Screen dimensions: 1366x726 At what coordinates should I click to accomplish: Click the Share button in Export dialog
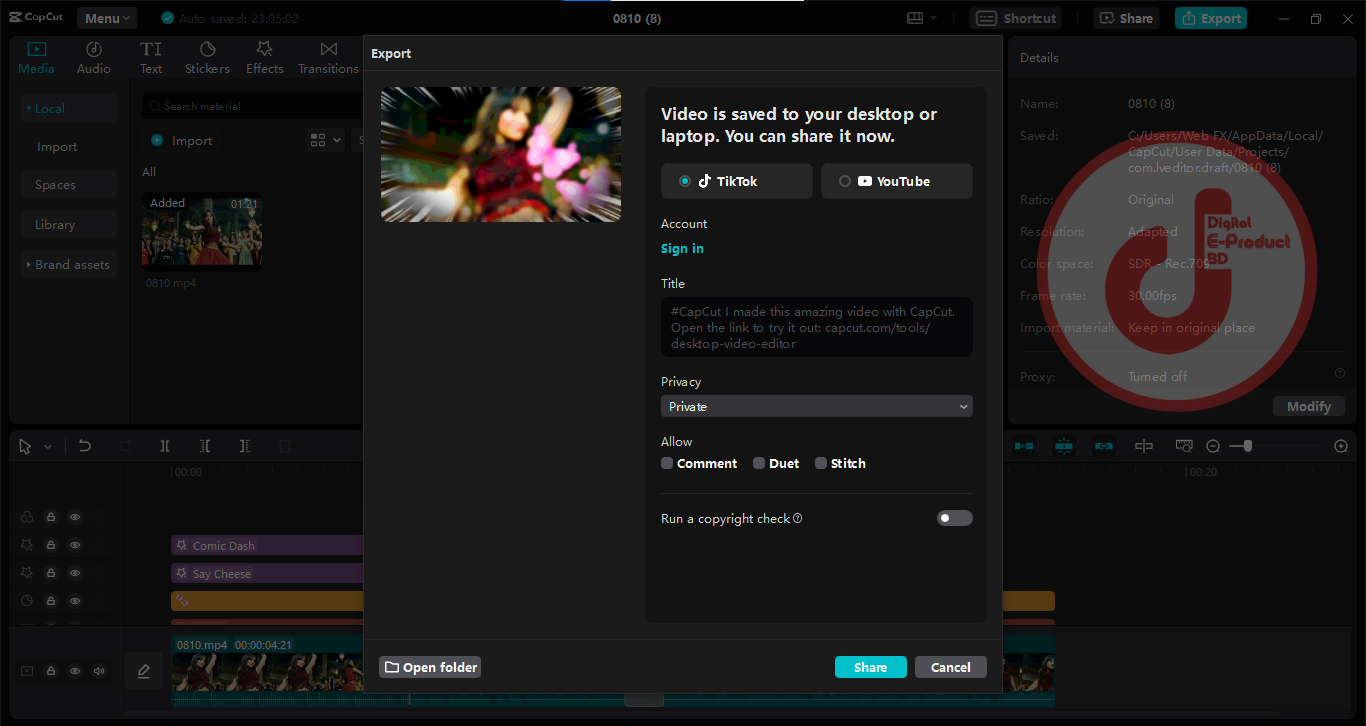871,667
